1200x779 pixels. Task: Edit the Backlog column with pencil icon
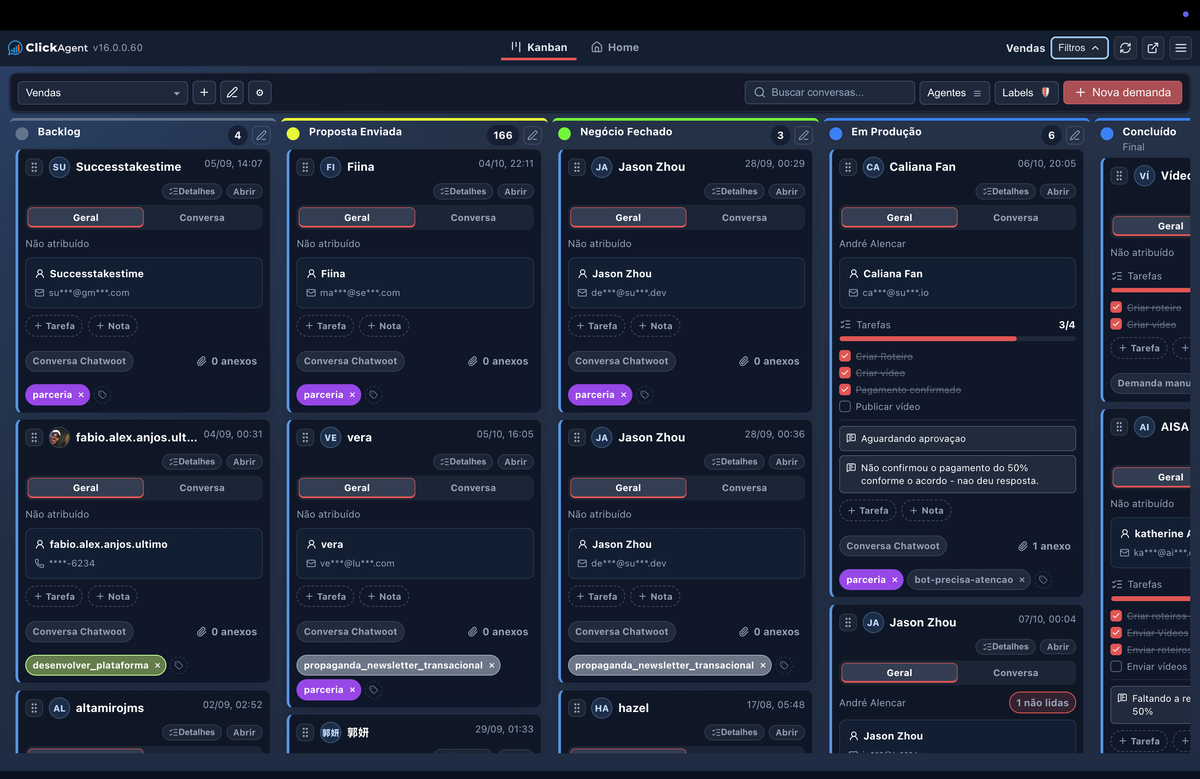click(261, 136)
